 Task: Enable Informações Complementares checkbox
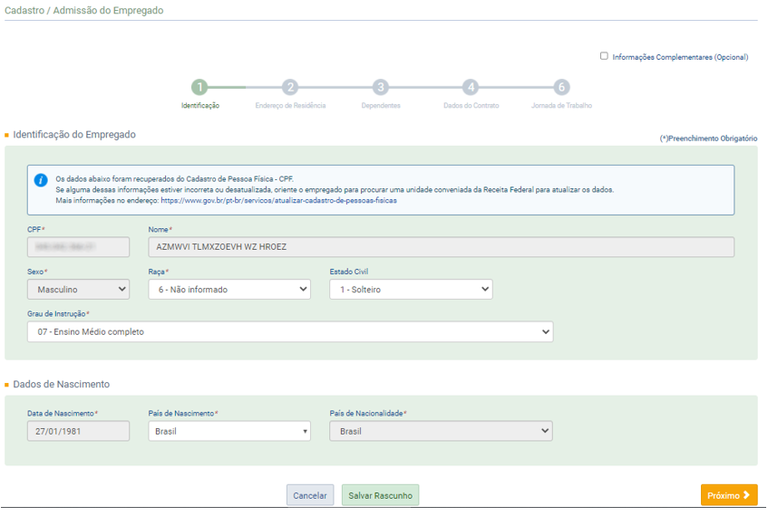(604, 56)
